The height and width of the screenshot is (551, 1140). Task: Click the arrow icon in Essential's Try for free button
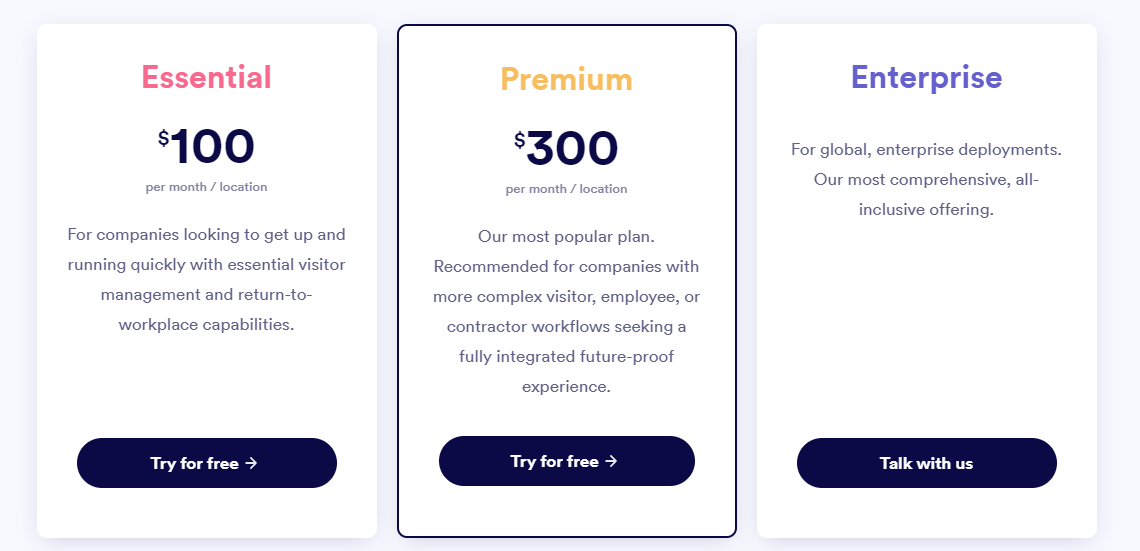(252, 463)
